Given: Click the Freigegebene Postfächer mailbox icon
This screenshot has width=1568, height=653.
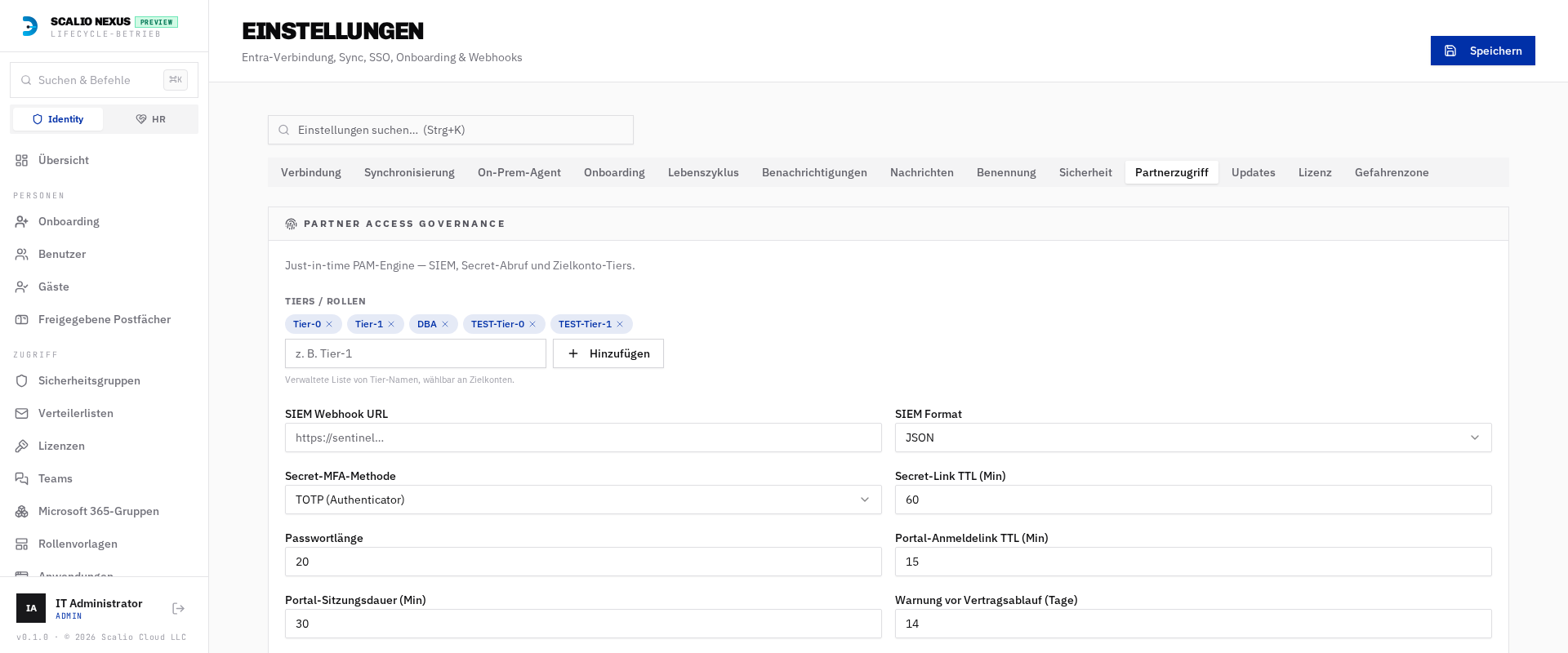Looking at the screenshot, I should click(22, 319).
